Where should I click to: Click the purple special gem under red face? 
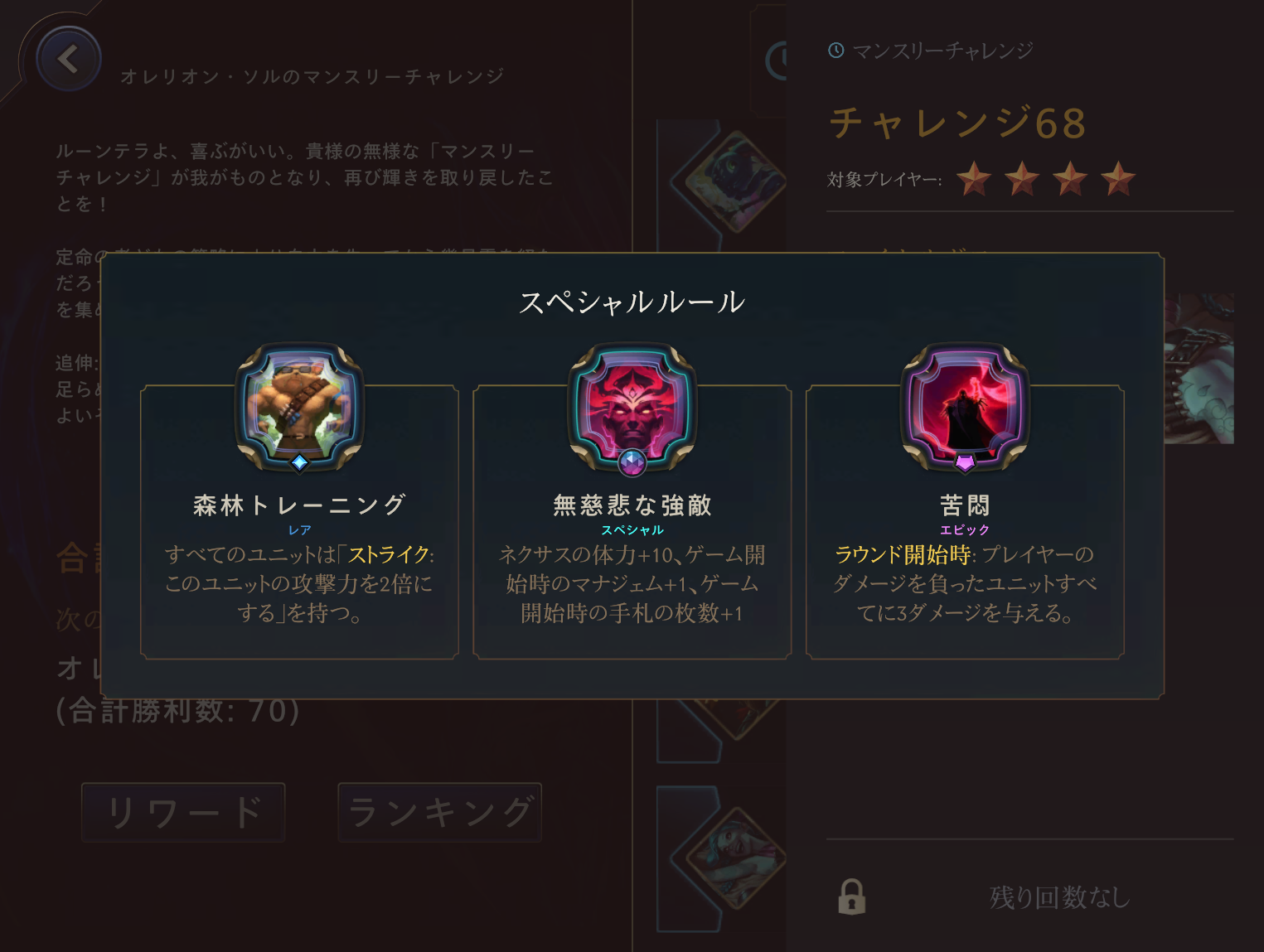click(632, 462)
